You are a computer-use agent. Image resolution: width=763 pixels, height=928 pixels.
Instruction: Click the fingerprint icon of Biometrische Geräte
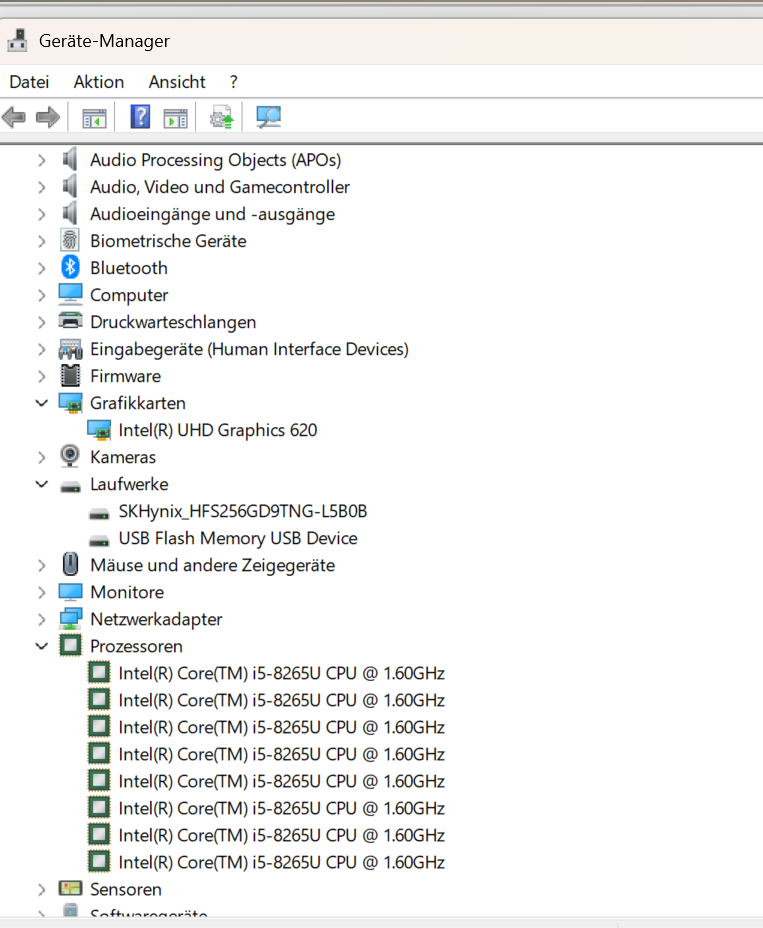coord(70,240)
